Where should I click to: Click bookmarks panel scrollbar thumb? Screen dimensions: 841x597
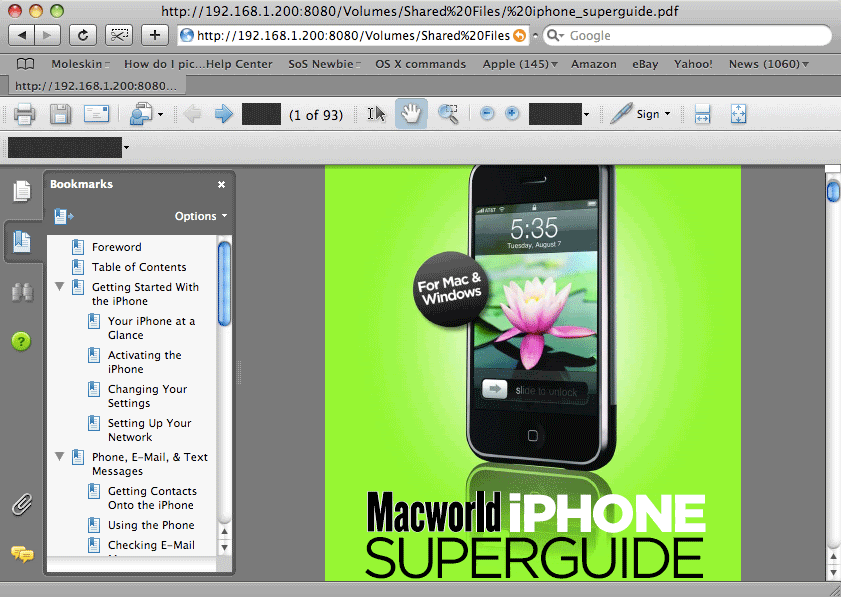(224, 284)
